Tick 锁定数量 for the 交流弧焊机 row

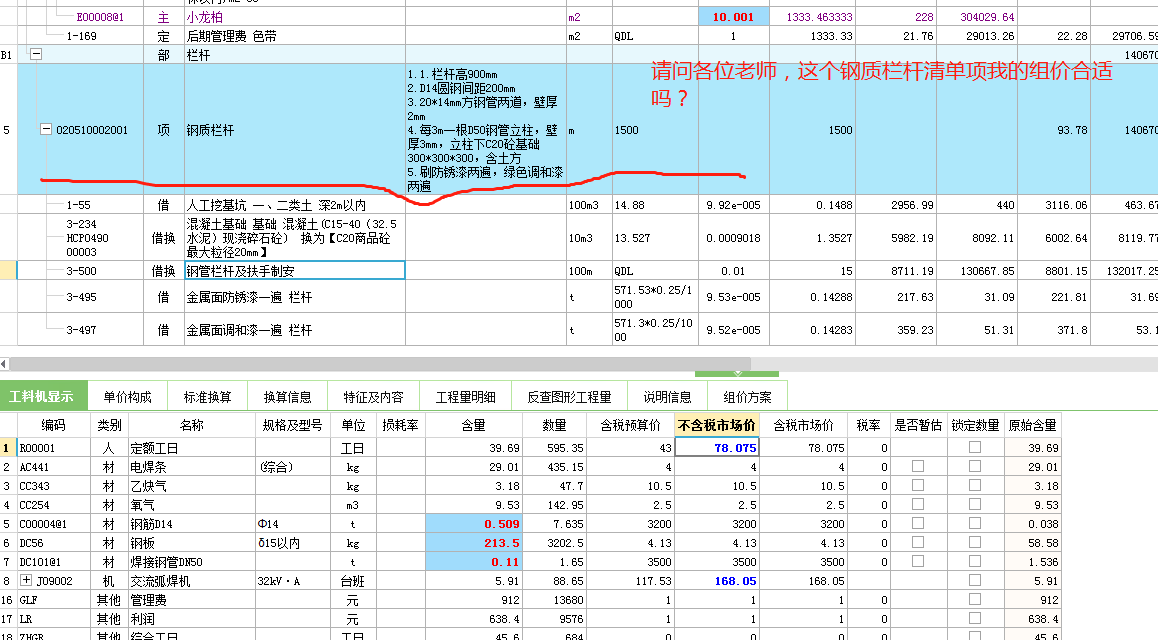pyautogui.click(x=975, y=580)
